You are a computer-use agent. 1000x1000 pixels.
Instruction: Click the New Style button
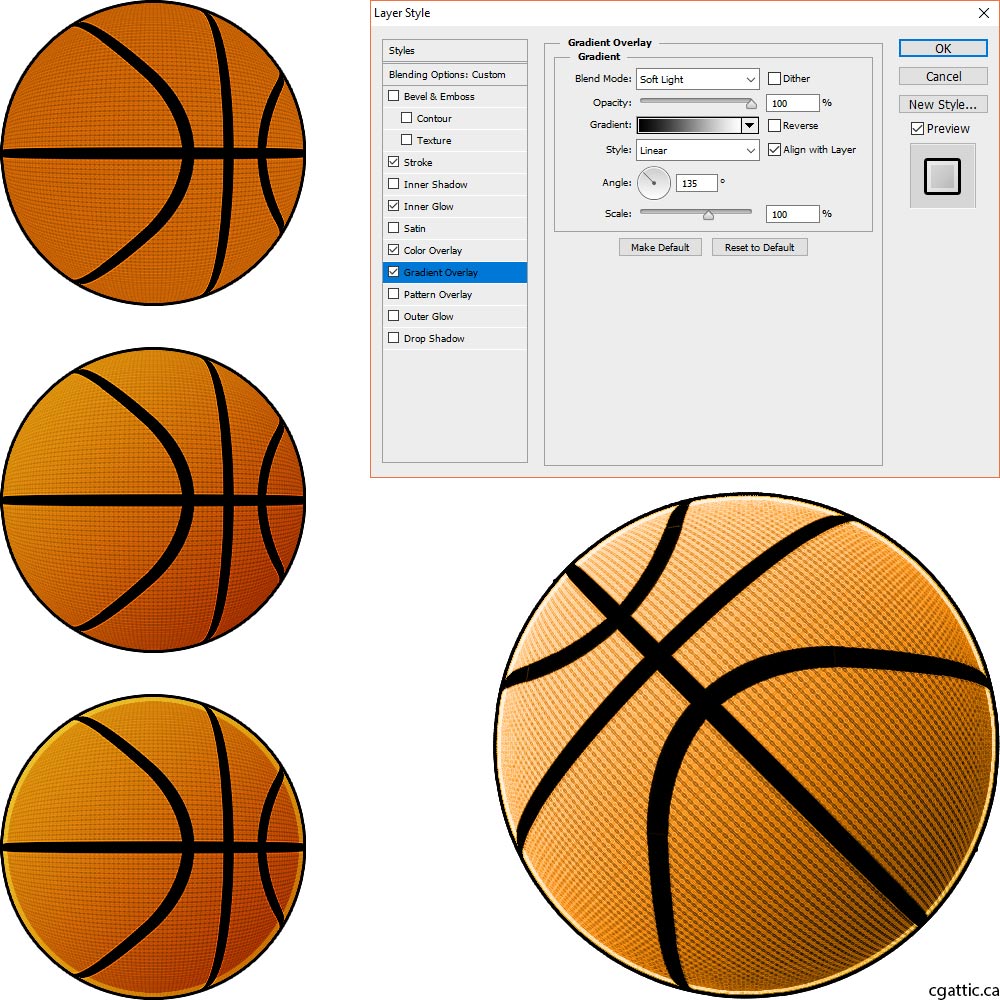[941, 104]
